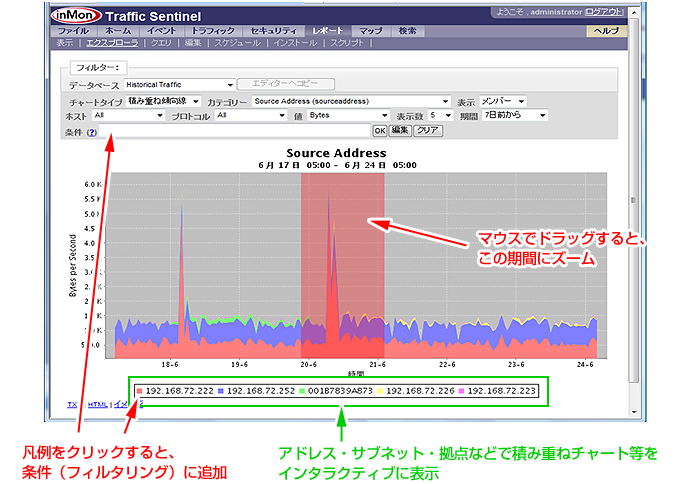Image resolution: width=680 pixels, height=484 pixels.
Task: Click the クリア button
Action: click(x=427, y=131)
